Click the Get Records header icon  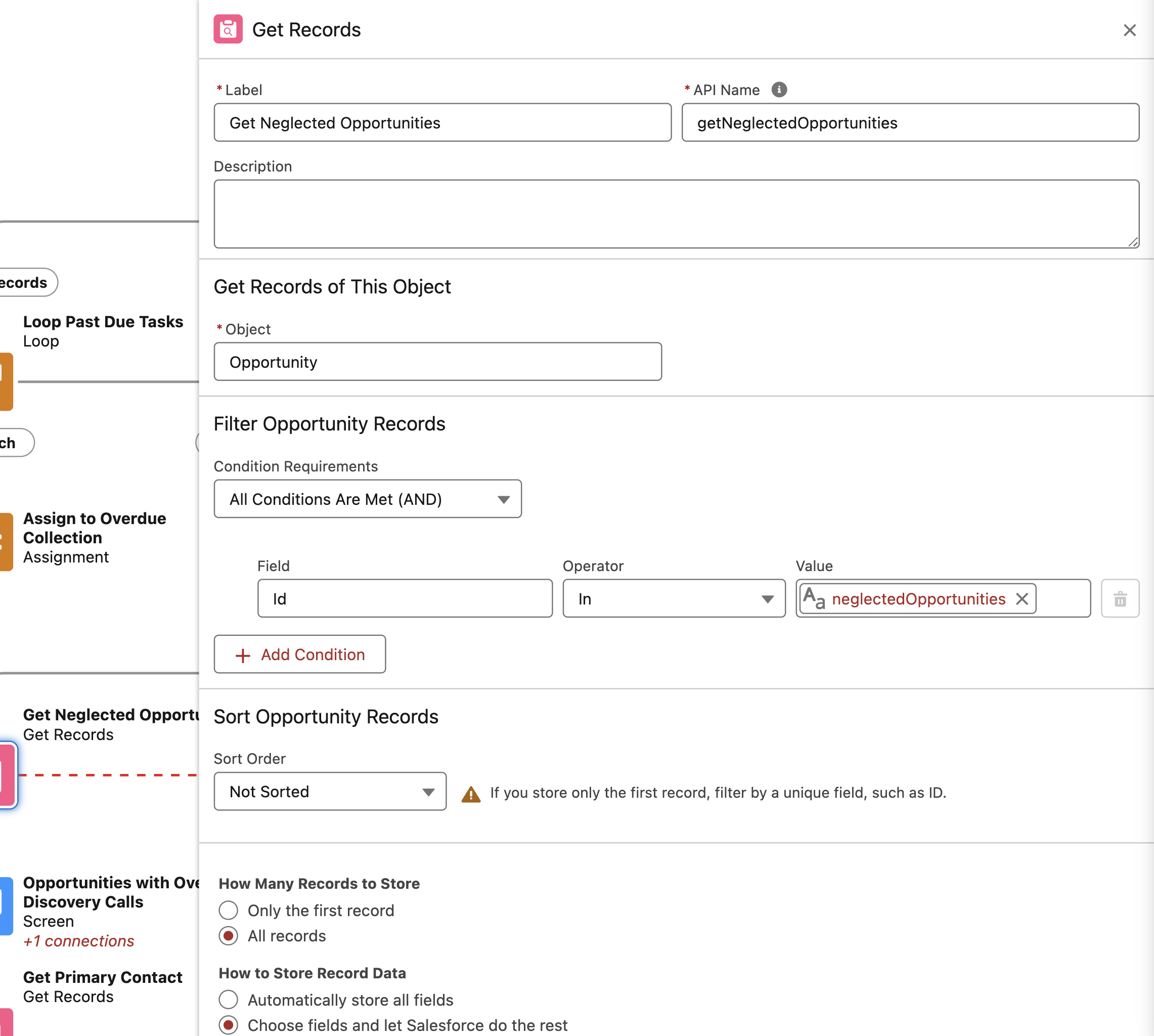coord(228,29)
